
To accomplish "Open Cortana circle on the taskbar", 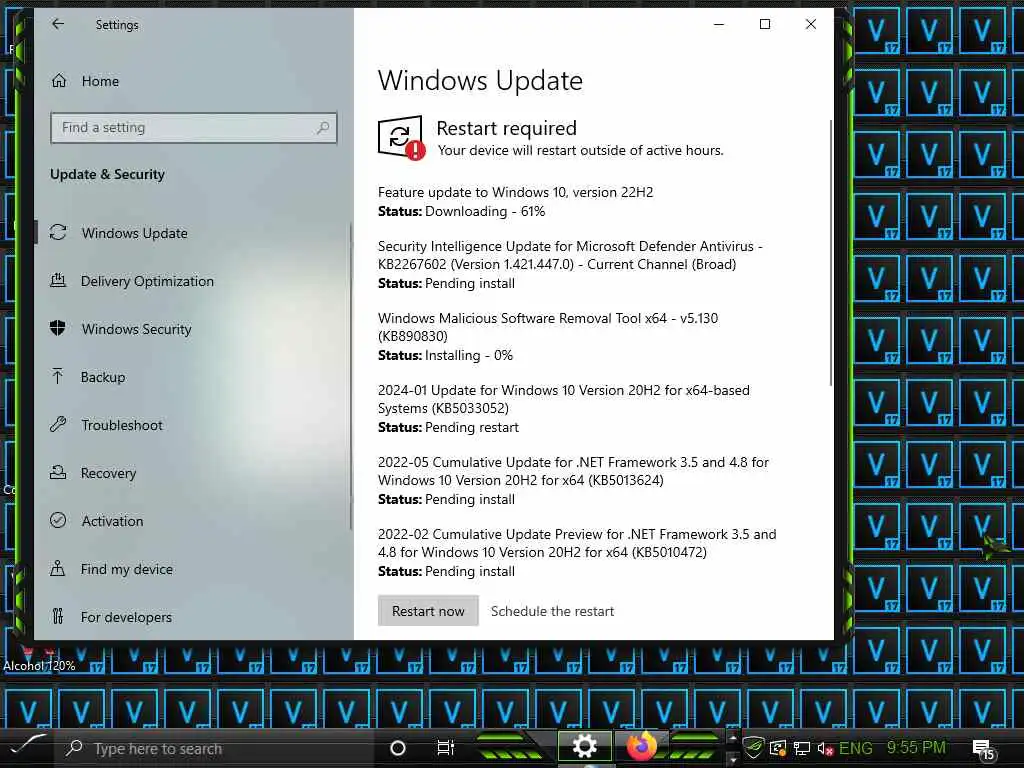I will tap(397, 748).
